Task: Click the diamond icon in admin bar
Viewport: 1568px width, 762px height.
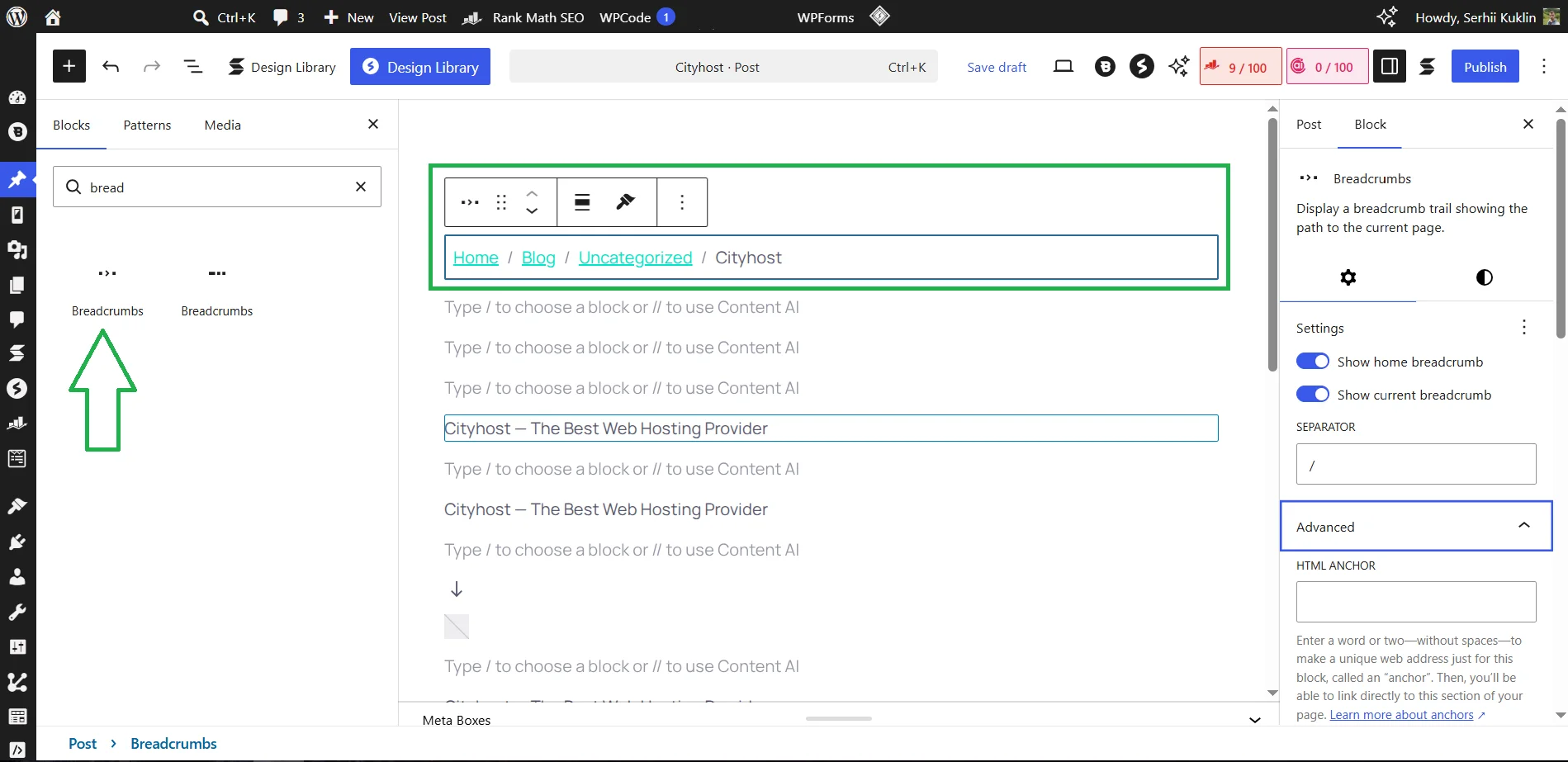Action: click(880, 16)
